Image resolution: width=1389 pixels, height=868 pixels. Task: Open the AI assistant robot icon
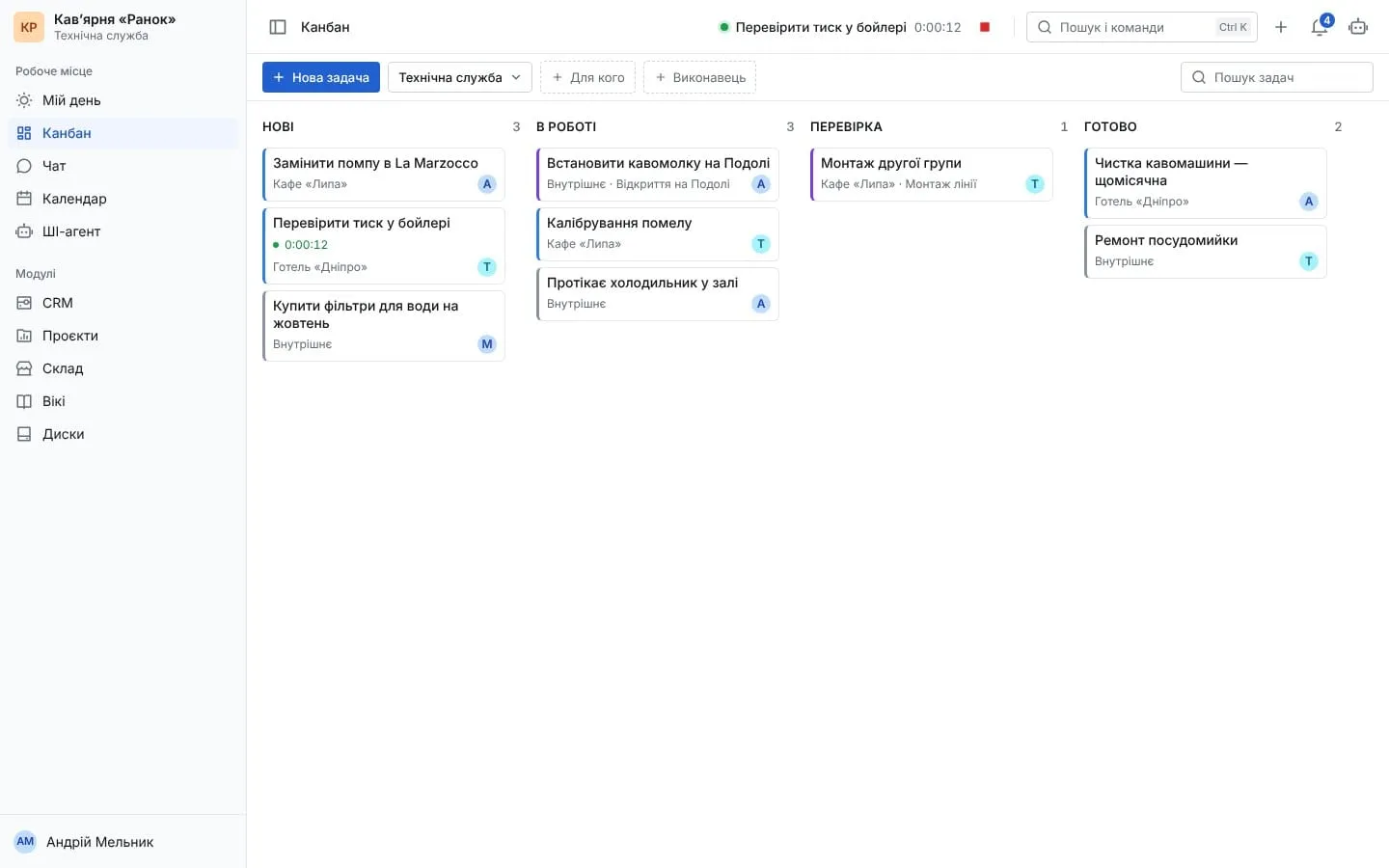tap(1358, 27)
